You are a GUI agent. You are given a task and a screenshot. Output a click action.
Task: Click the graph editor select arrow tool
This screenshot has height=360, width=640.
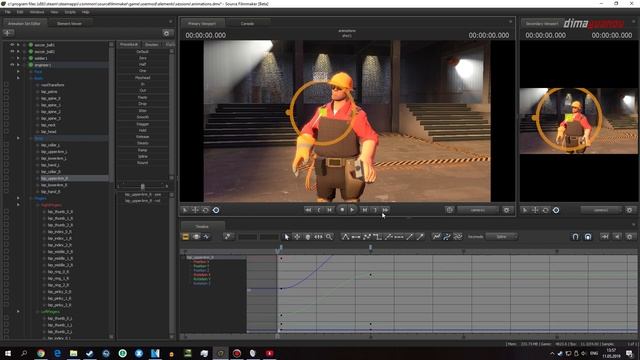click(287, 237)
